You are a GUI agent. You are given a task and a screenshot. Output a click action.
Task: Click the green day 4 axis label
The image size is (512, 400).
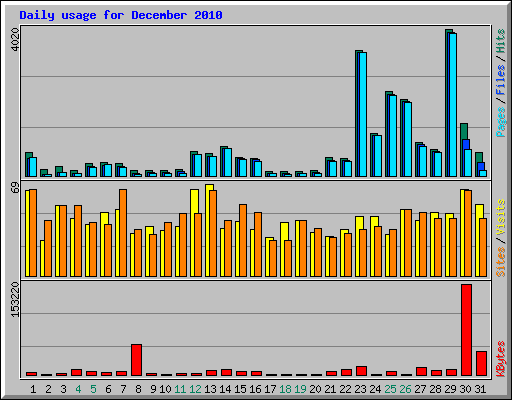coord(78,389)
